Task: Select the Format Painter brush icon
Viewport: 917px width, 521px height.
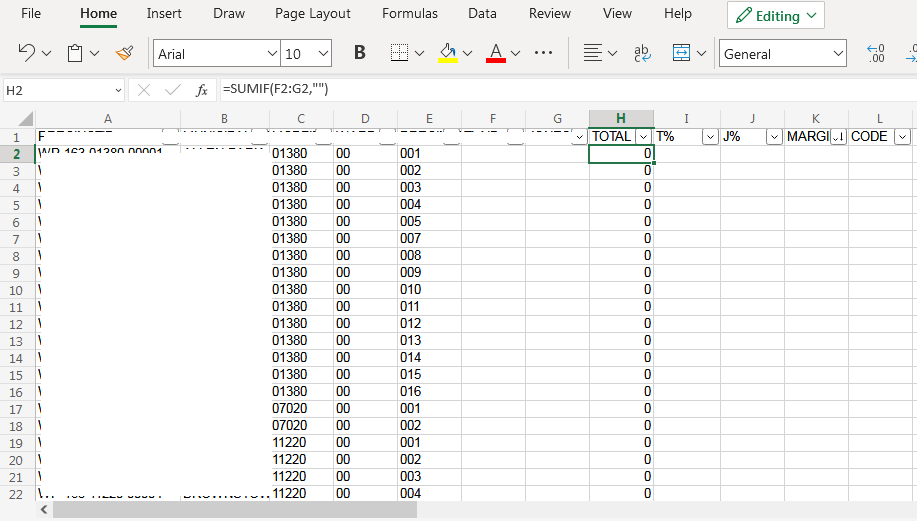Action: click(125, 53)
